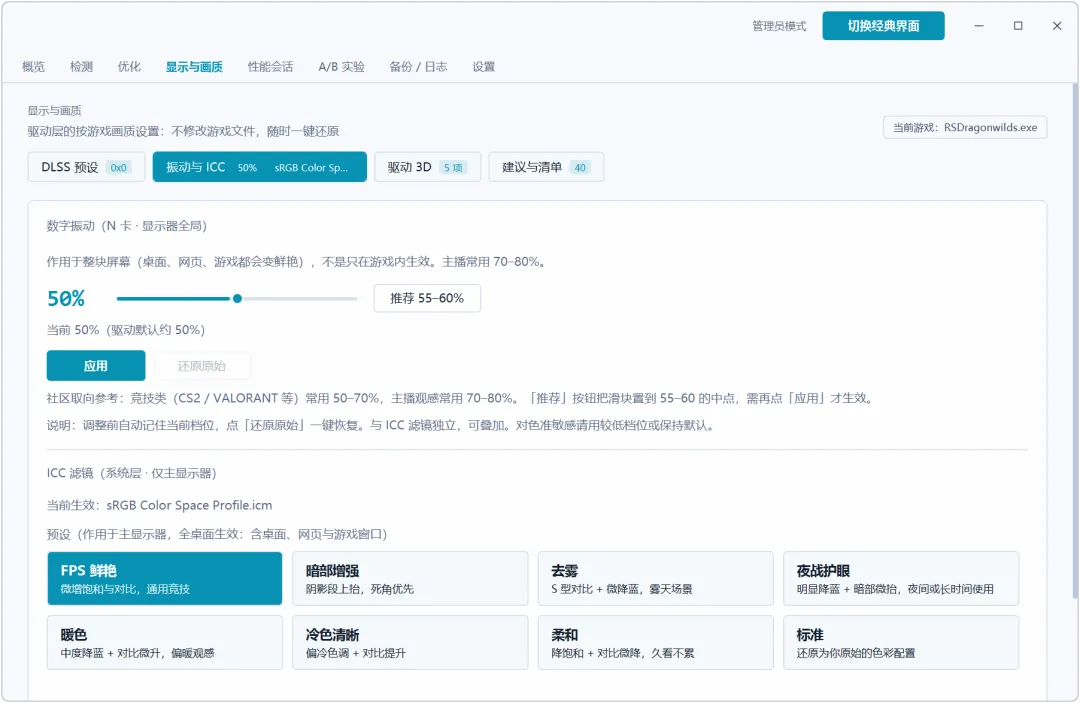1080x703 pixels.
Task: Choose the 夜战护眼 ICC preset
Action: tap(901, 578)
